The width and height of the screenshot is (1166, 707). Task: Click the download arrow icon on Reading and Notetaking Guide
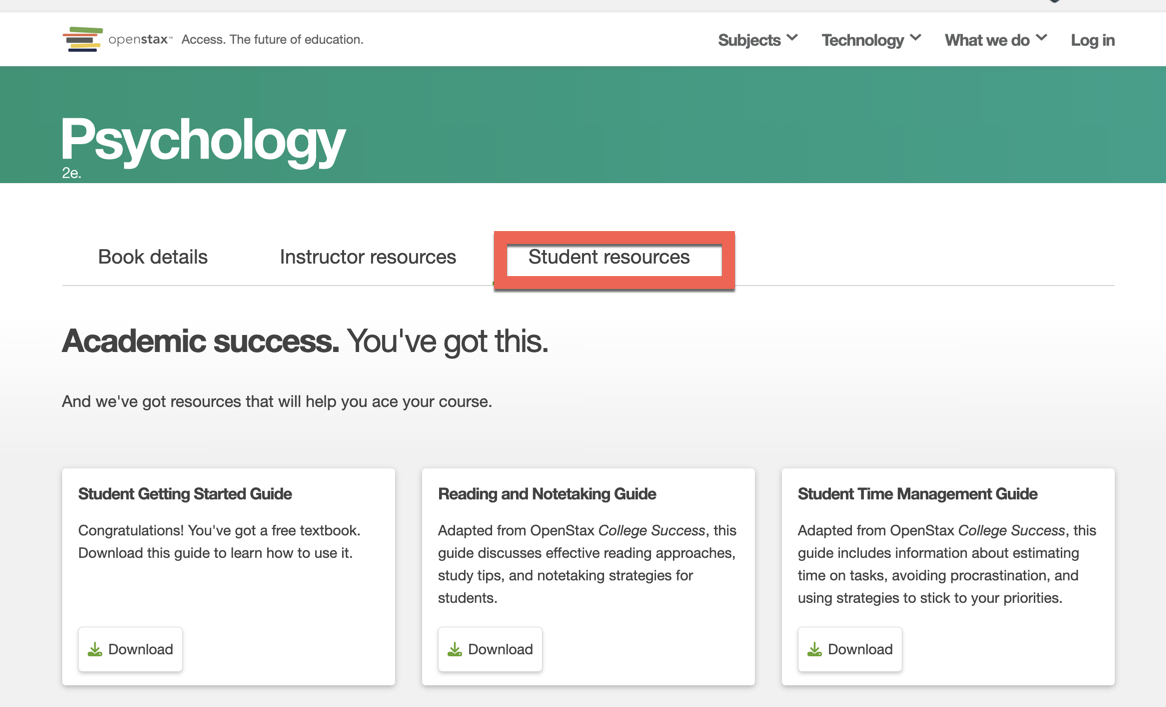coord(457,649)
